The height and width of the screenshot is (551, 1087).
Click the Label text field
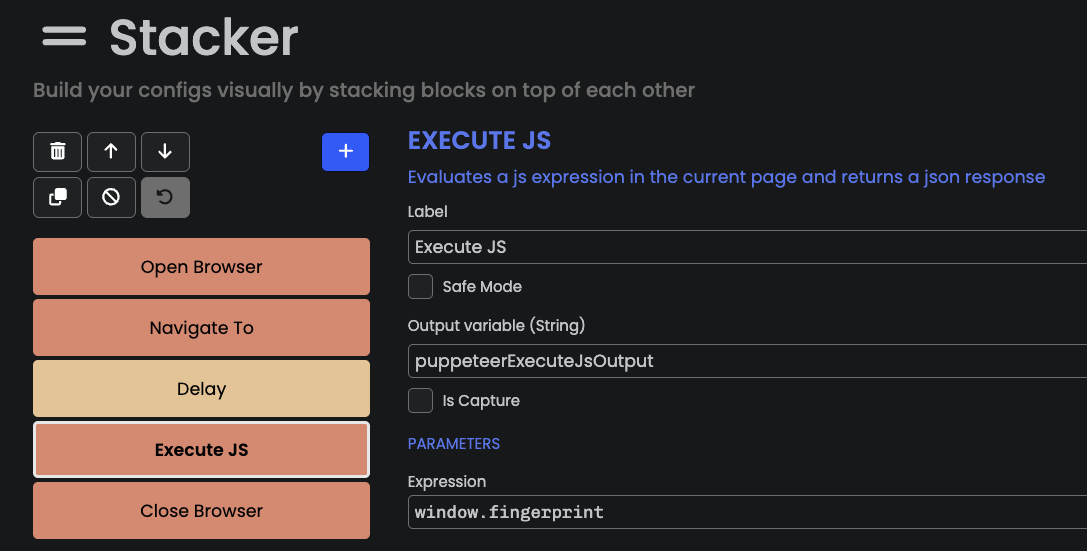click(x=747, y=247)
